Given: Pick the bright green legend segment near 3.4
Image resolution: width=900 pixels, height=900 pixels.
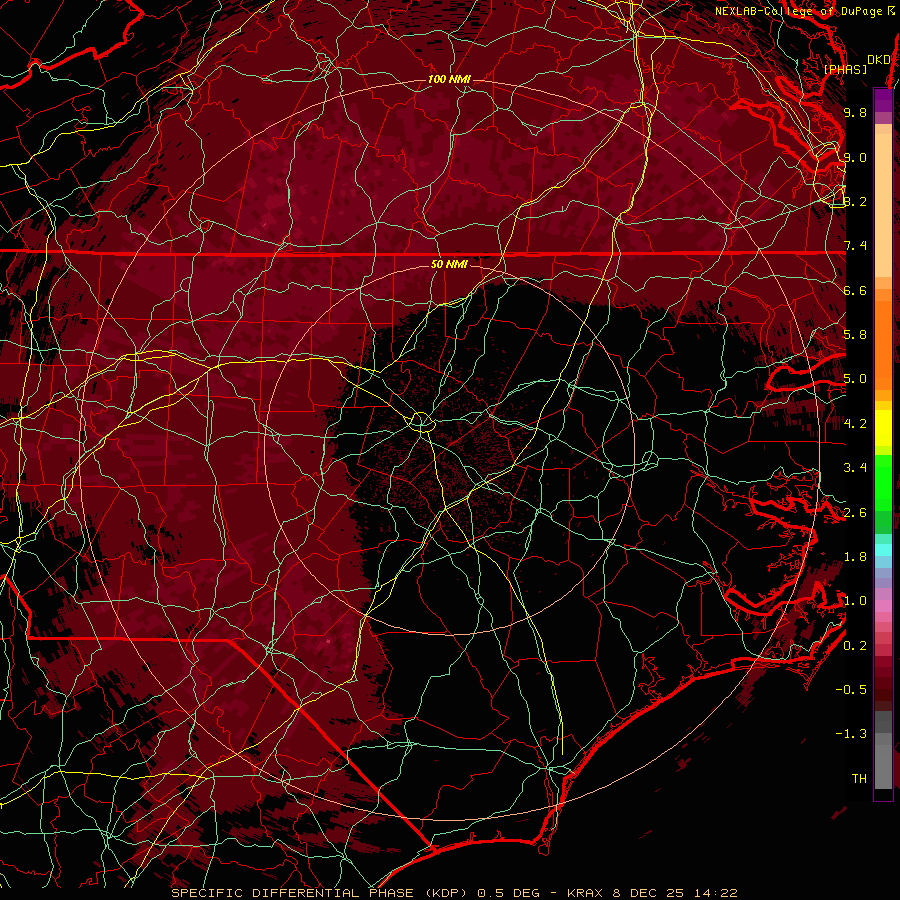Looking at the screenshot, I should [x=883, y=482].
